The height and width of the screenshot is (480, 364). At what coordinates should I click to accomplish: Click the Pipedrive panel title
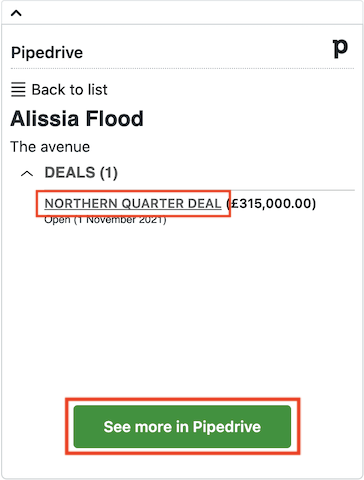(x=47, y=53)
